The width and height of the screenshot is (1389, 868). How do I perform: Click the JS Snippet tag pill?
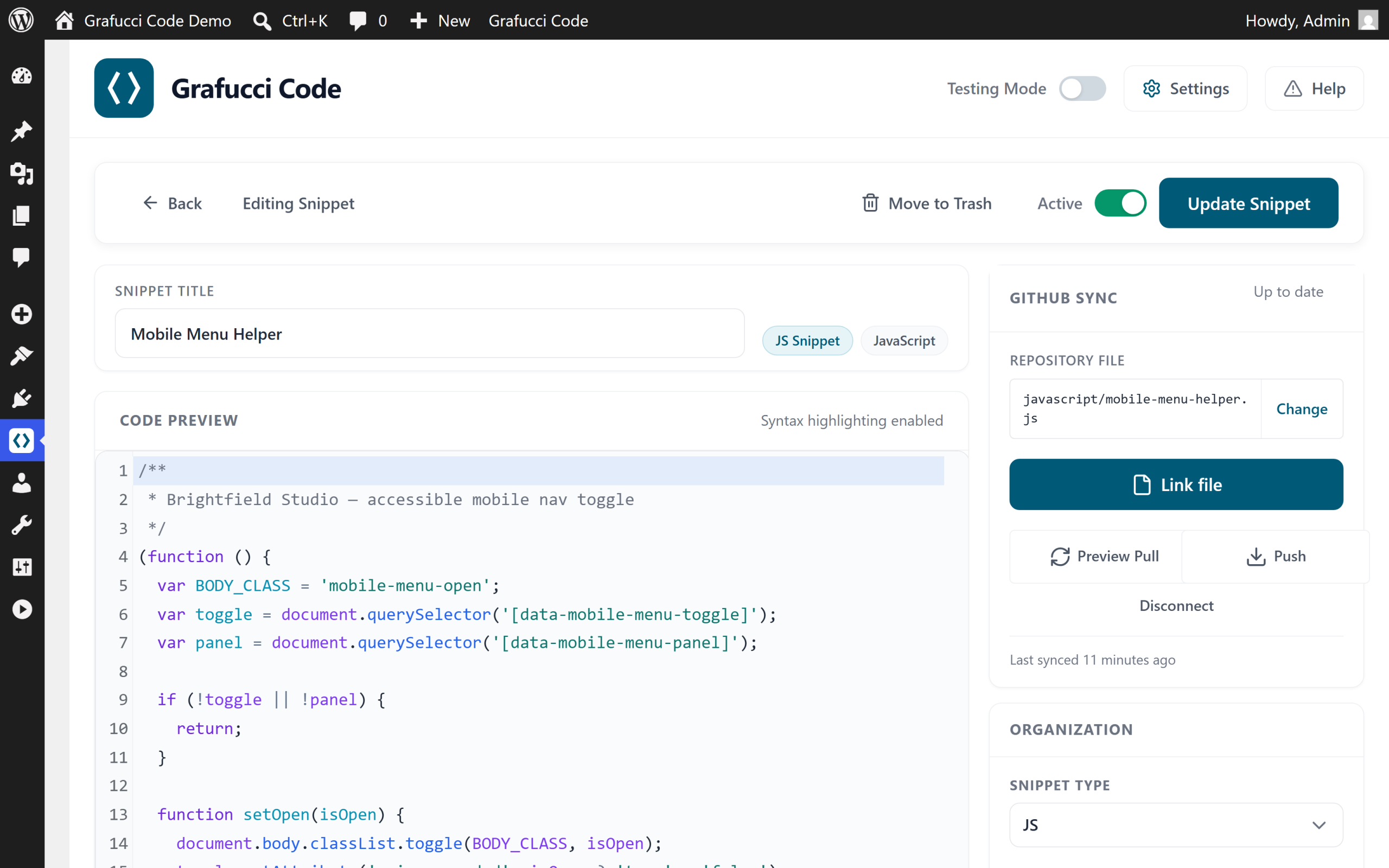[x=807, y=341]
